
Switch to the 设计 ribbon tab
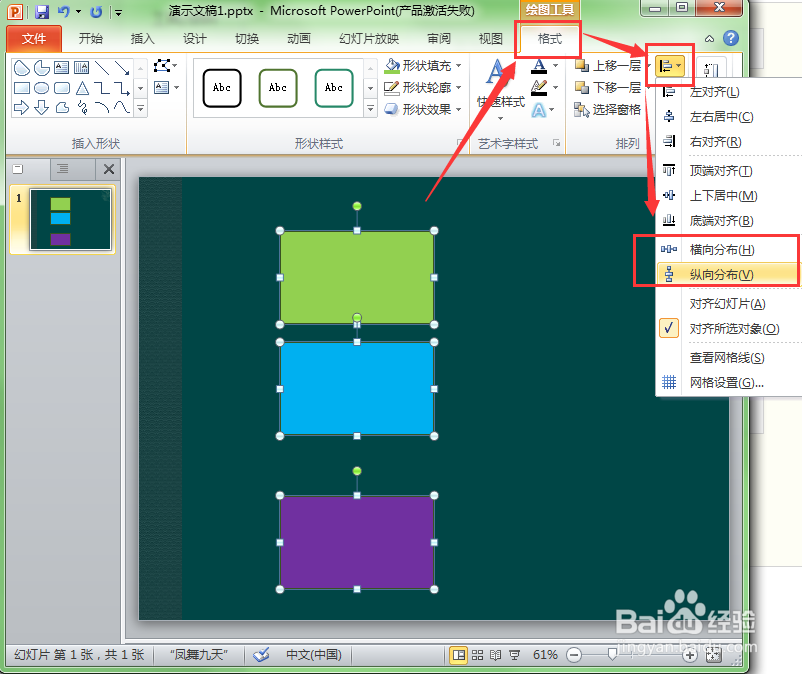pyautogui.click(x=194, y=39)
